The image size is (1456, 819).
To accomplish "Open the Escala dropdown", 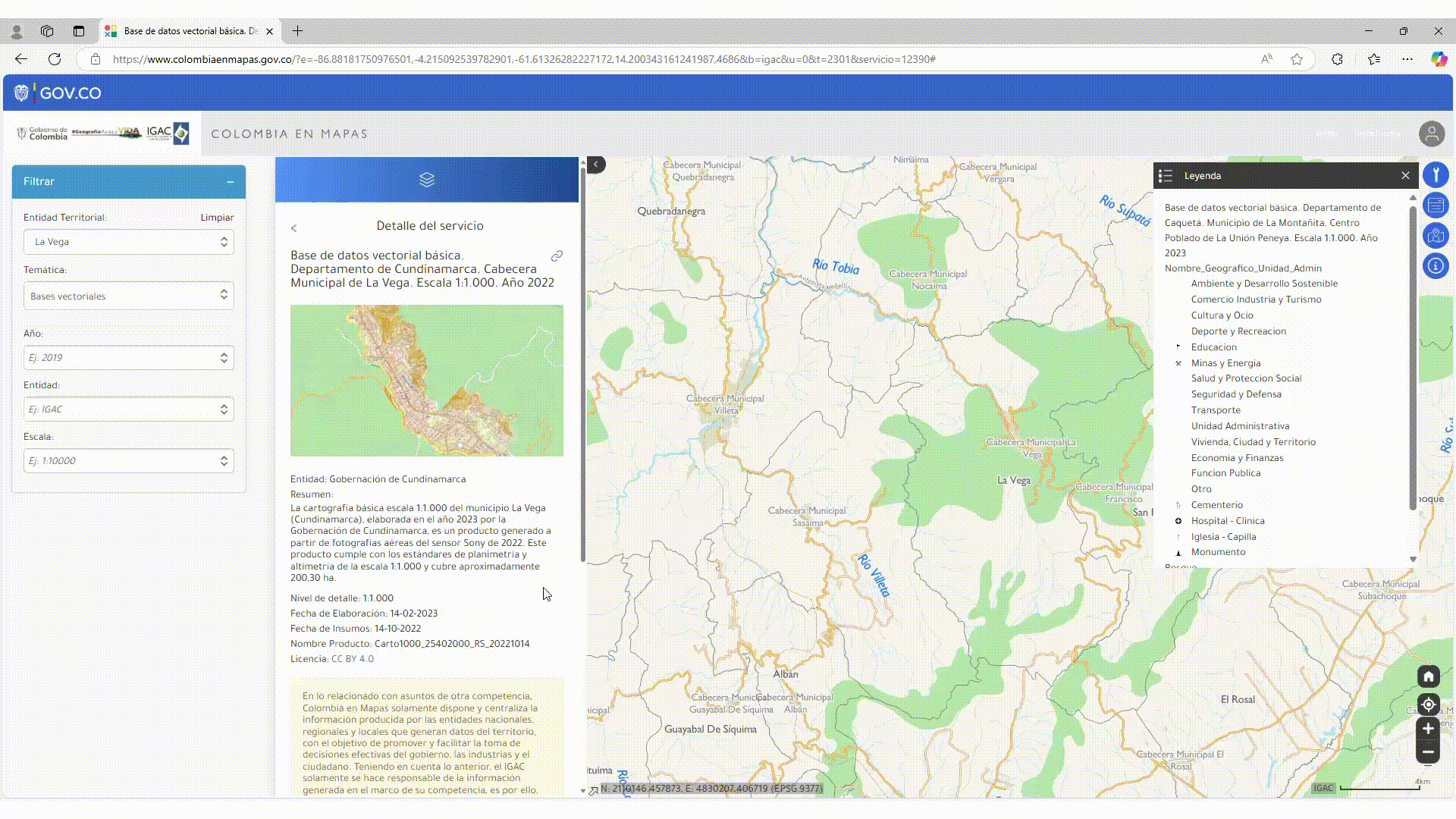I will [x=128, y=461].
